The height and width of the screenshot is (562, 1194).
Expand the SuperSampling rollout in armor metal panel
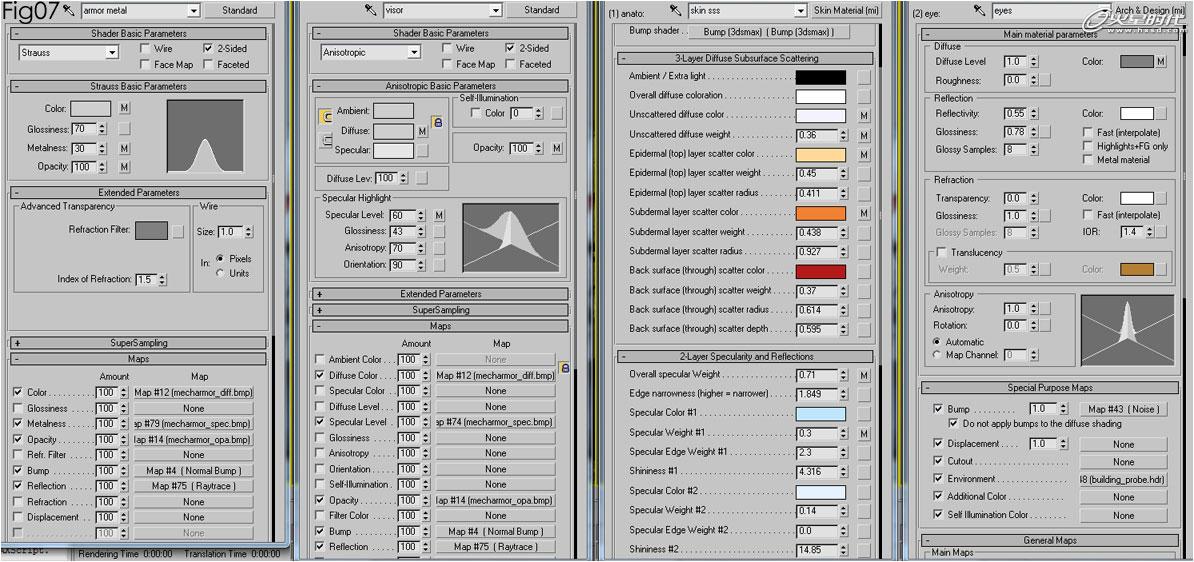pyautogui.click(x=138, y=343)
